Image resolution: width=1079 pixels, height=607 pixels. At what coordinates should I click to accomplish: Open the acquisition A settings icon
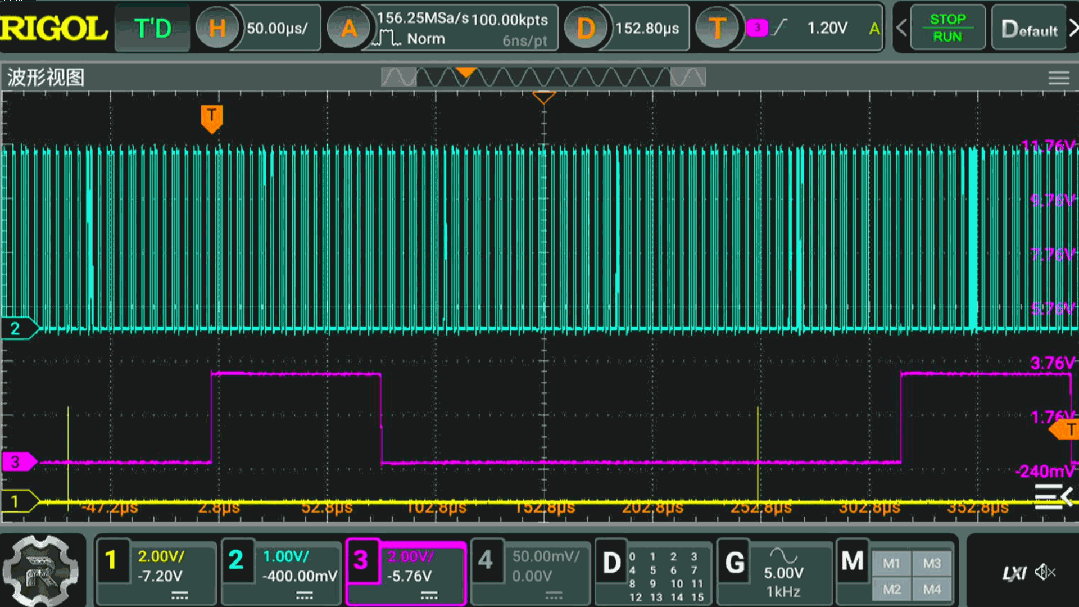(349, 28)
